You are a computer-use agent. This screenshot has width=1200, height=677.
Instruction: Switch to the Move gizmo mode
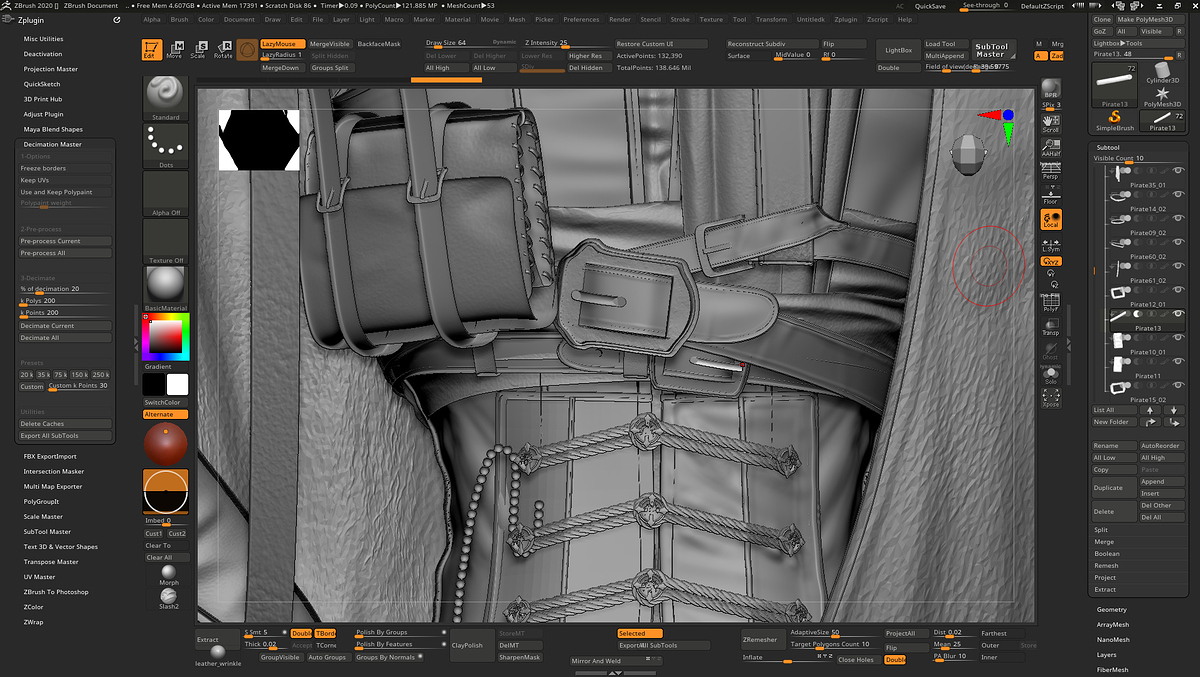click(175, 49)
